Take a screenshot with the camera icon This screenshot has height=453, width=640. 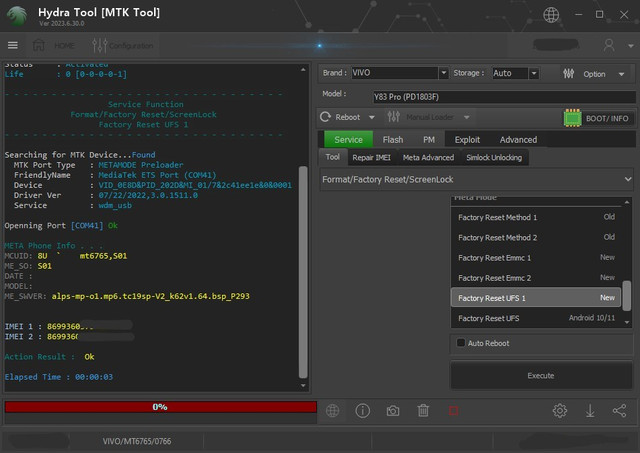[393, 411]
